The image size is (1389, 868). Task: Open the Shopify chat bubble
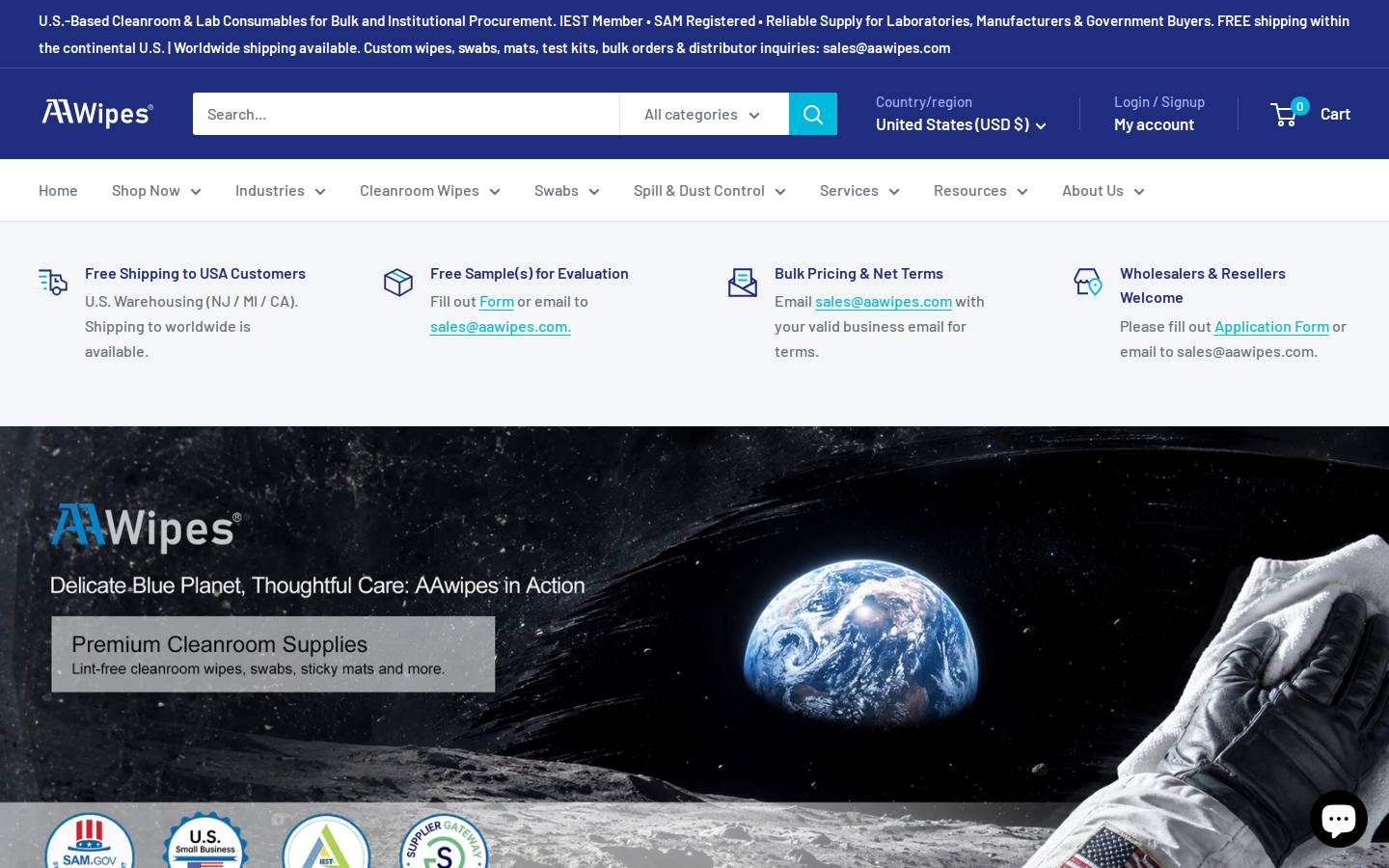(x=1339, y=818)
